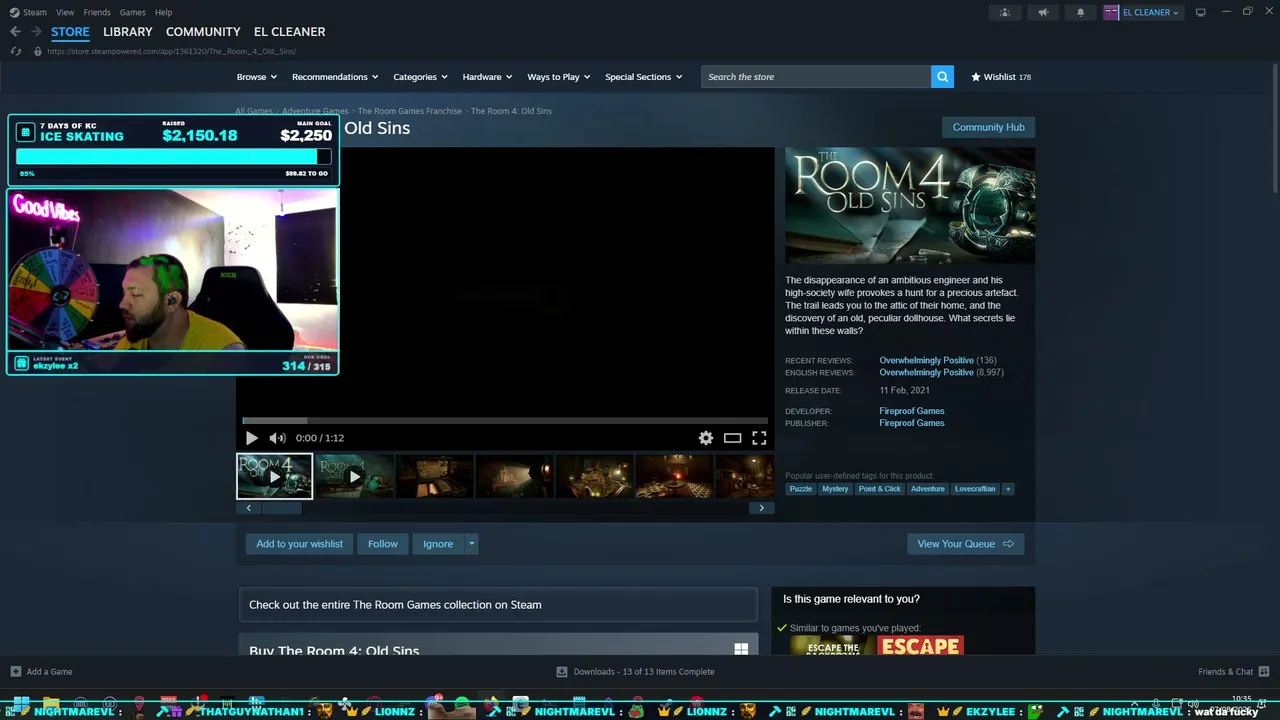Open the Downloads status icon

(x=562, y=672)
